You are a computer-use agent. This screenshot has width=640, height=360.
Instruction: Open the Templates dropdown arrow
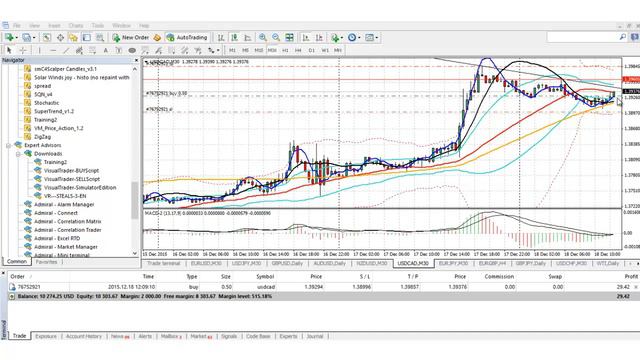(x=376, y=38)
